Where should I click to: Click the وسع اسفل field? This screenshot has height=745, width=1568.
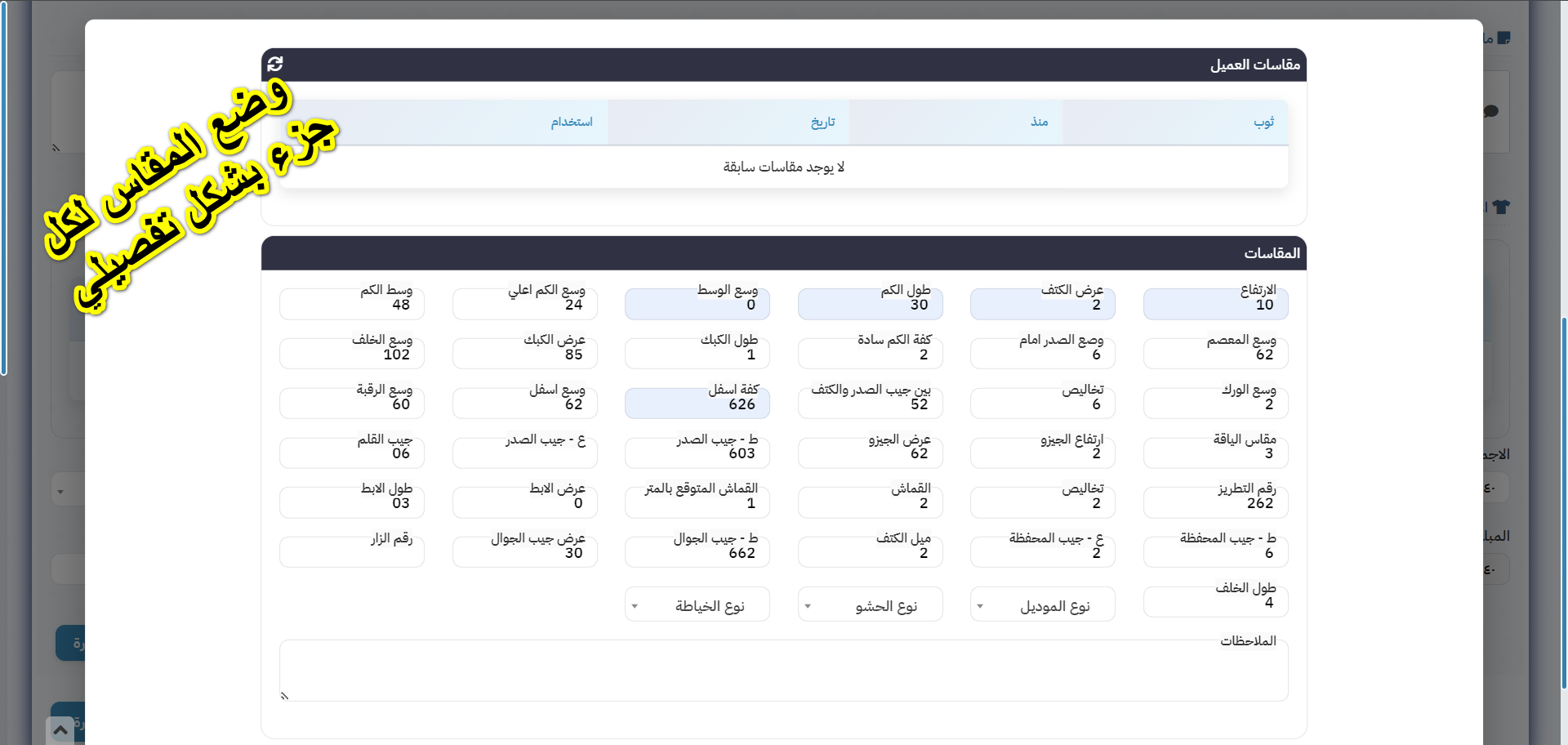click(x=525, y=404)
